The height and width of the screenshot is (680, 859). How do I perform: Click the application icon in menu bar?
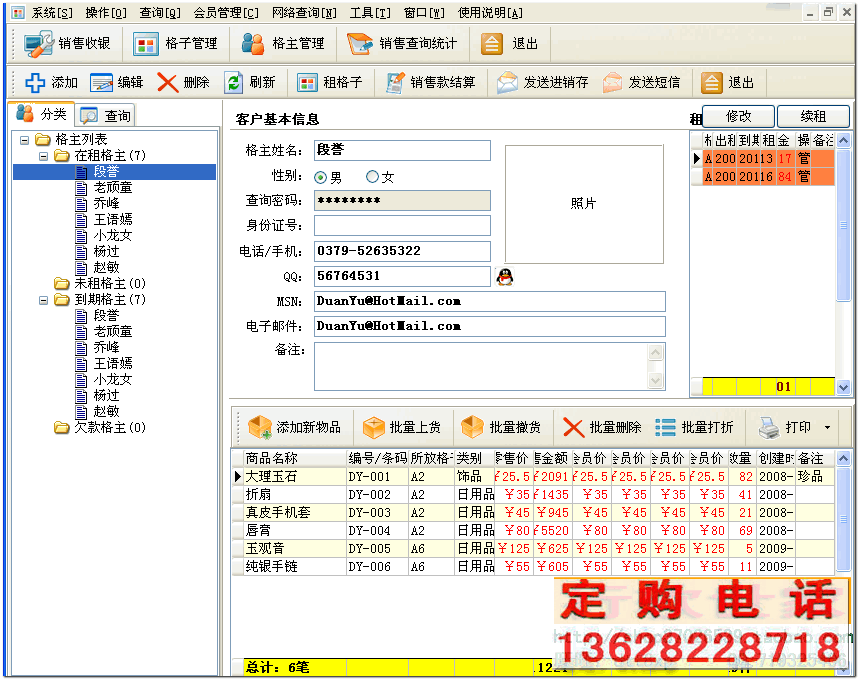[x=18, y=12]
